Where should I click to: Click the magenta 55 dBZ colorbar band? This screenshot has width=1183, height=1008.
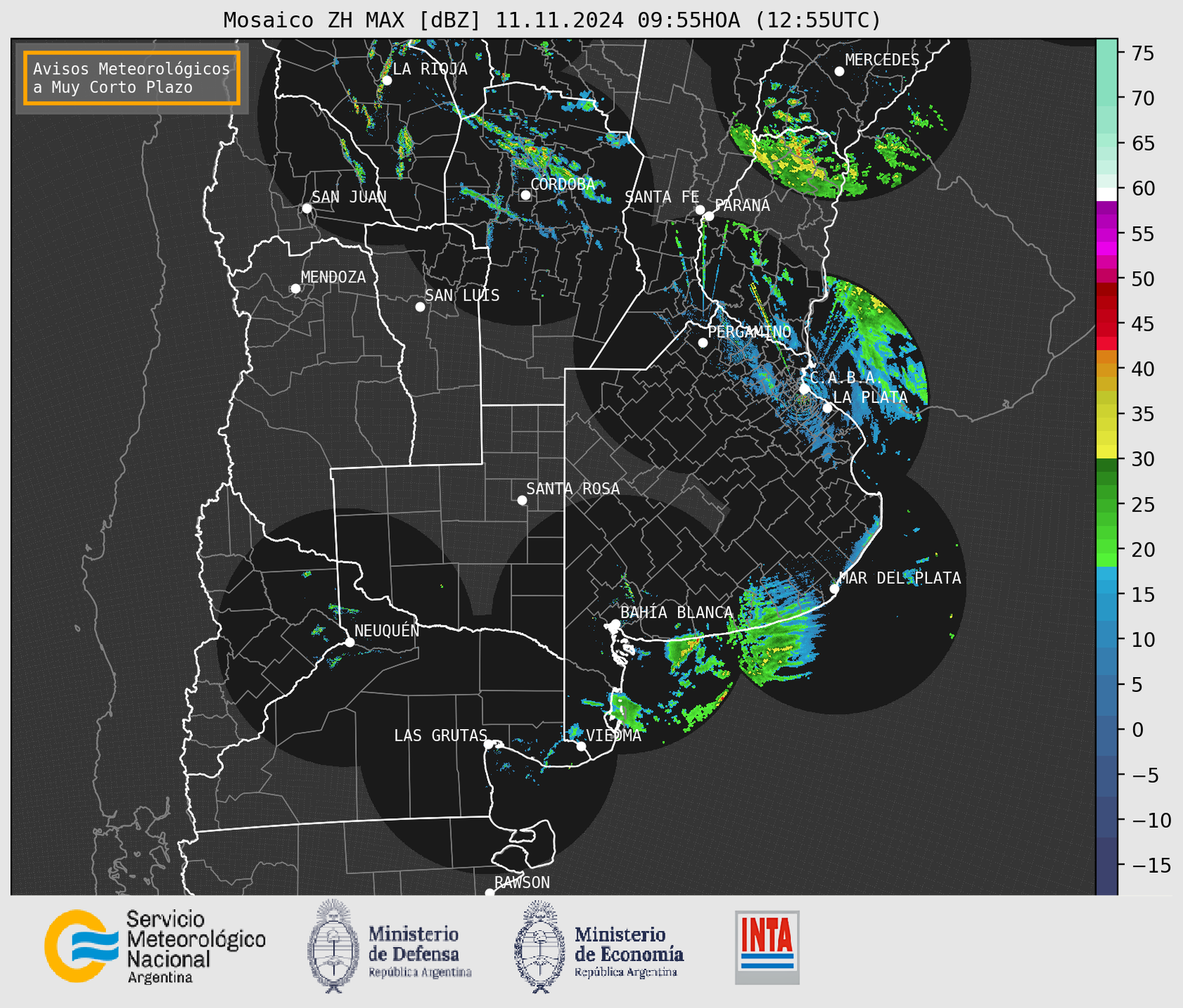pyautogui.click(x=1107, y=233)
